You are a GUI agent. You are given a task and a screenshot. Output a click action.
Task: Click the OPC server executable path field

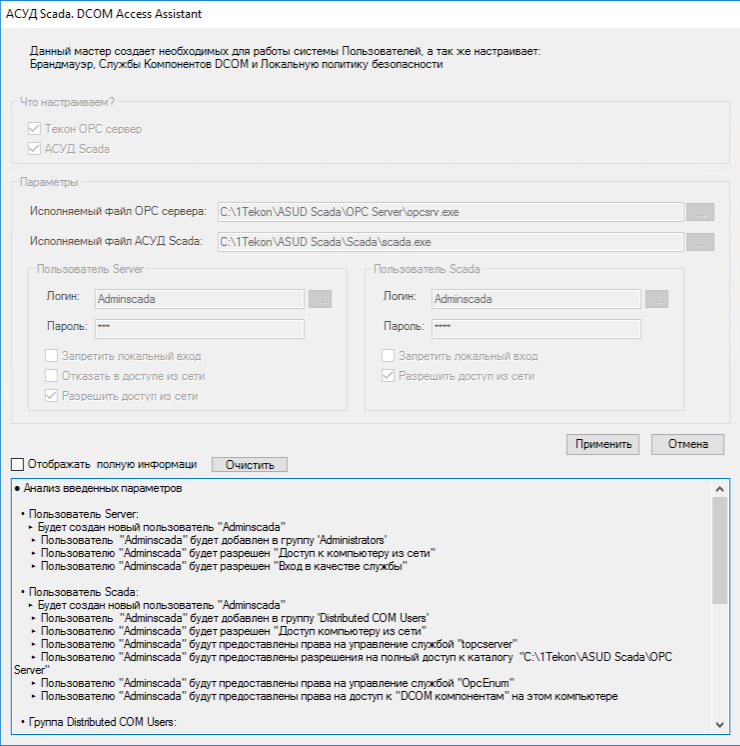[450, 212]
